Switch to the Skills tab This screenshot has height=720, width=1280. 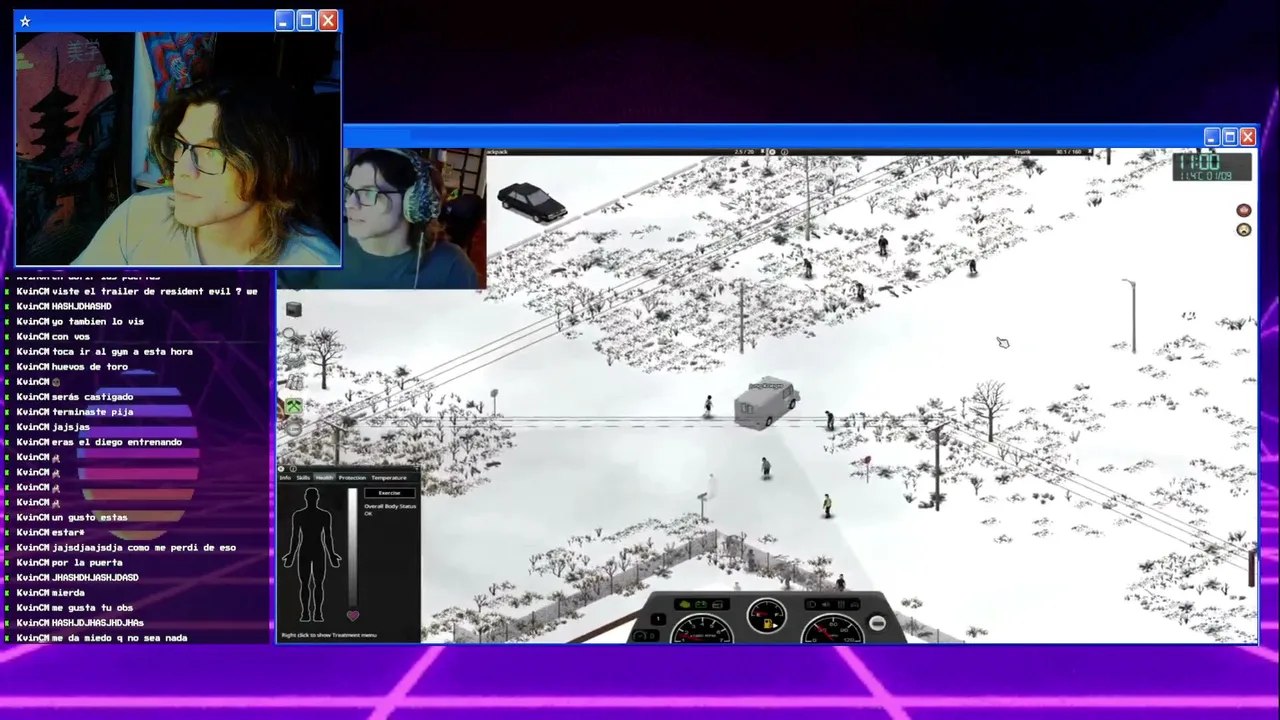(303, 478)
